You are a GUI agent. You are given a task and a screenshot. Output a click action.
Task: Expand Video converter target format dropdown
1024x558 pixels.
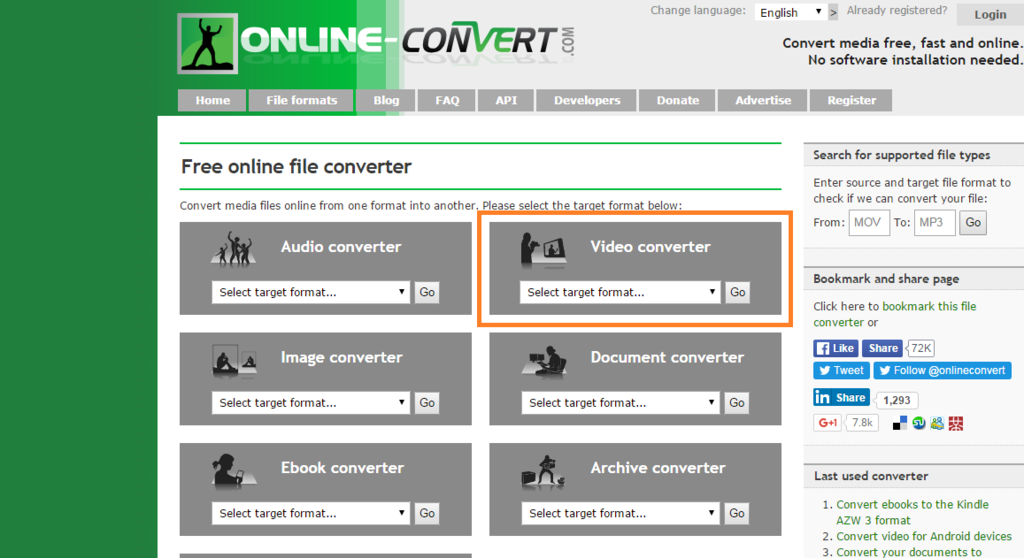[620, 292]
